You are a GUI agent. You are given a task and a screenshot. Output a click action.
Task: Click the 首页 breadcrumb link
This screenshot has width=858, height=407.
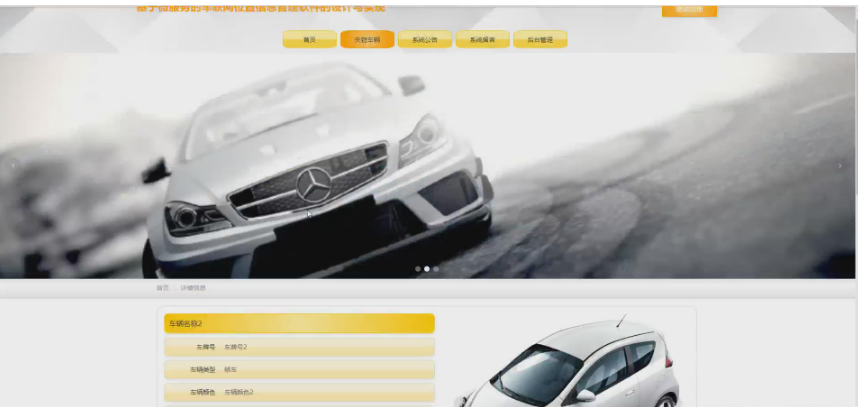[163, 288]
